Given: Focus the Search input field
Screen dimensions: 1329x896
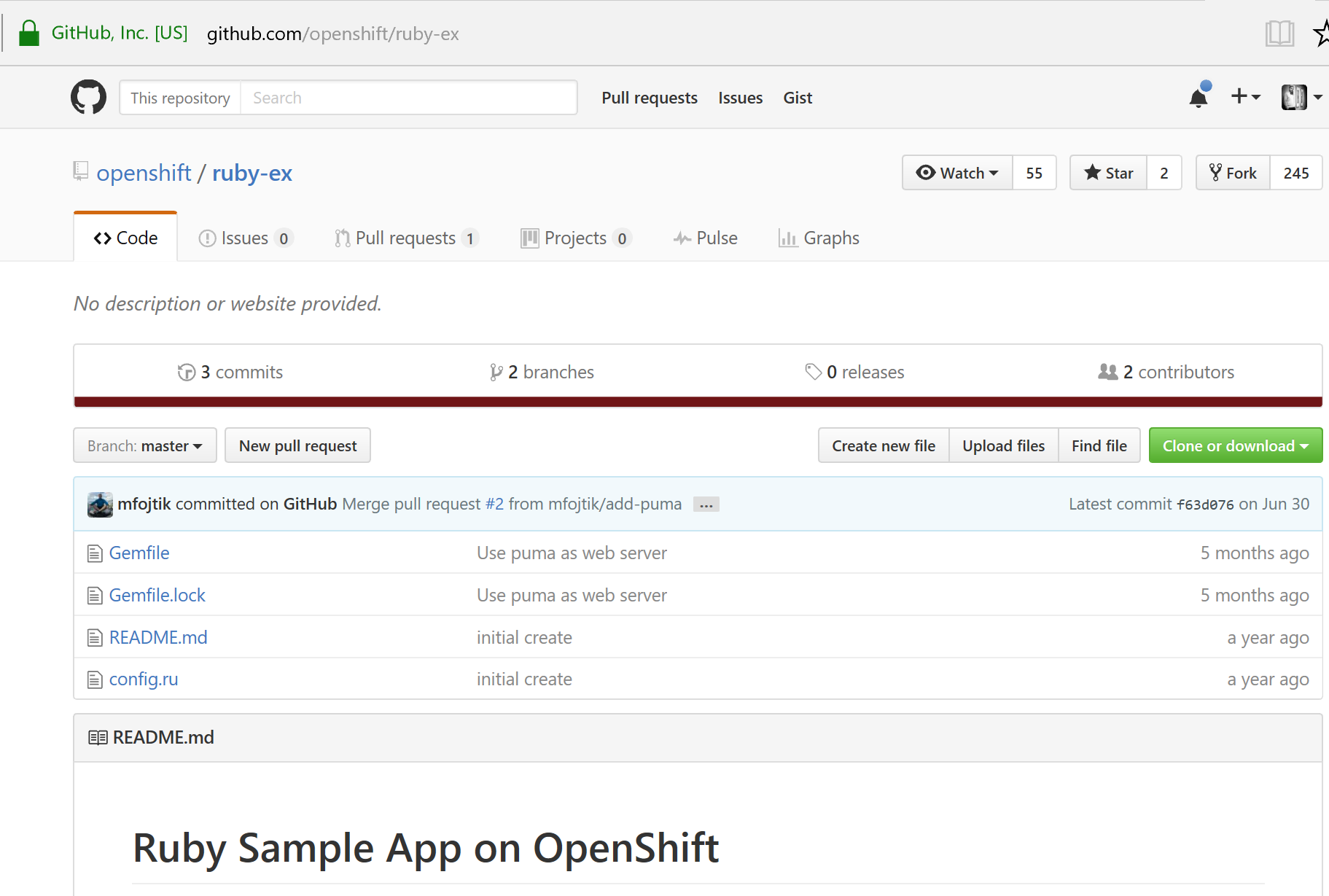Looking at the screenshot, I should tap(409, 98).
